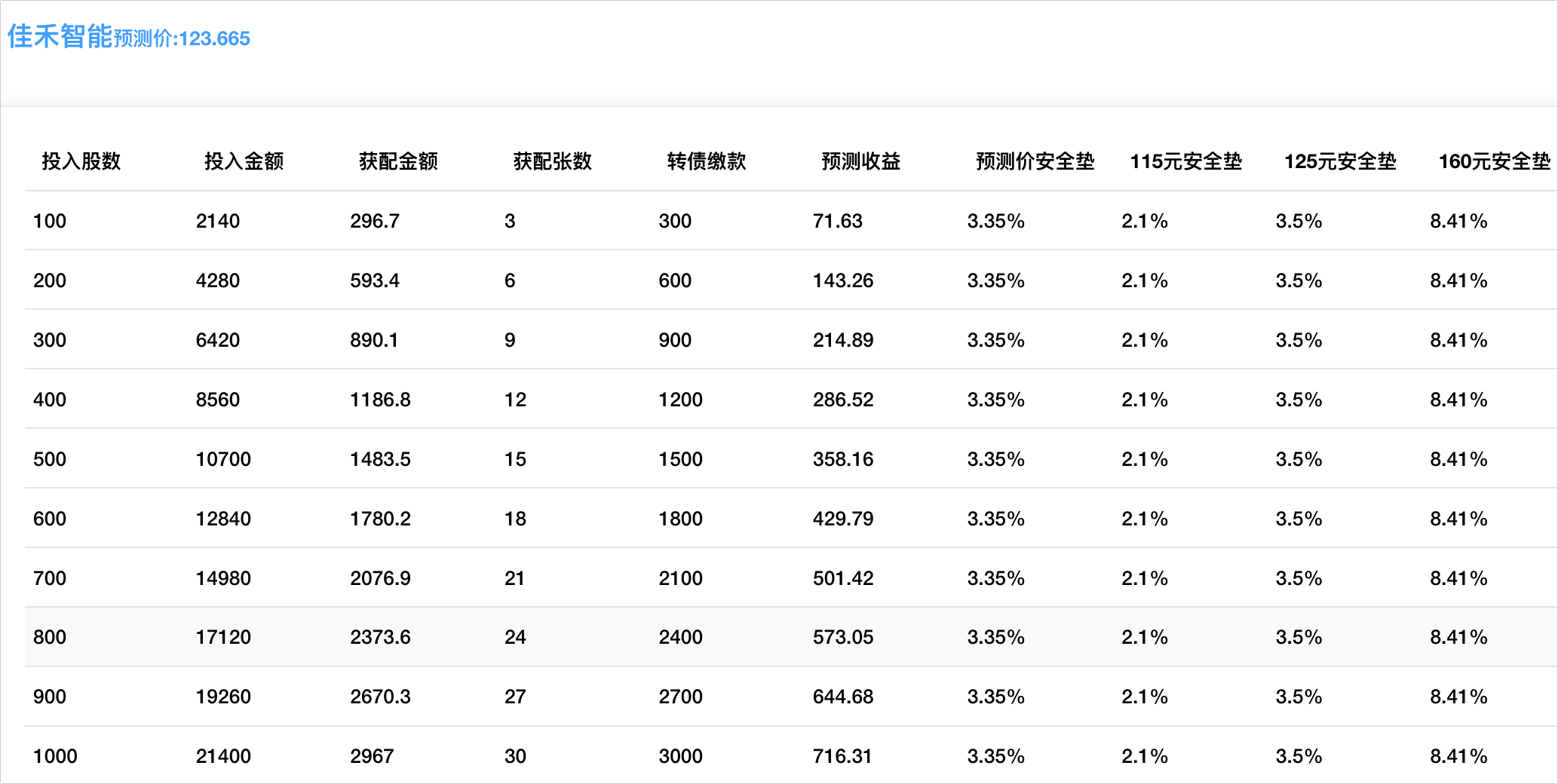Select the highlighted row's 17120 cell

223,637
